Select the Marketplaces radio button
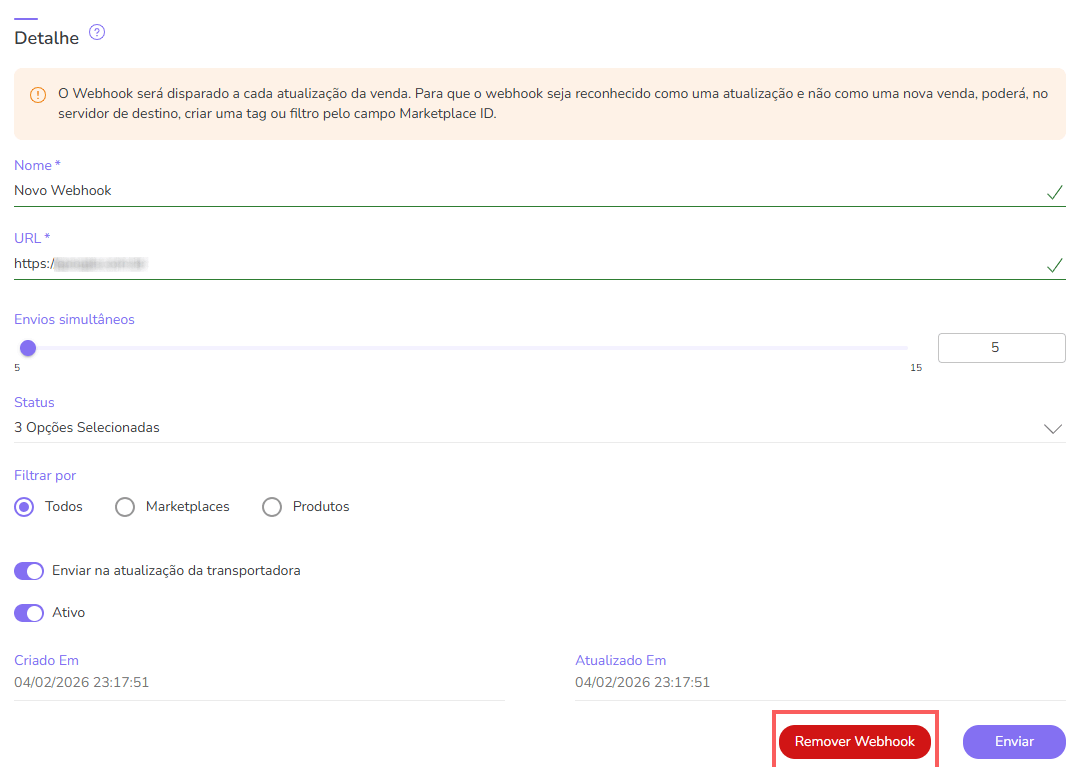This screenshot has height=767, width=1081. (x=124, y=507)
